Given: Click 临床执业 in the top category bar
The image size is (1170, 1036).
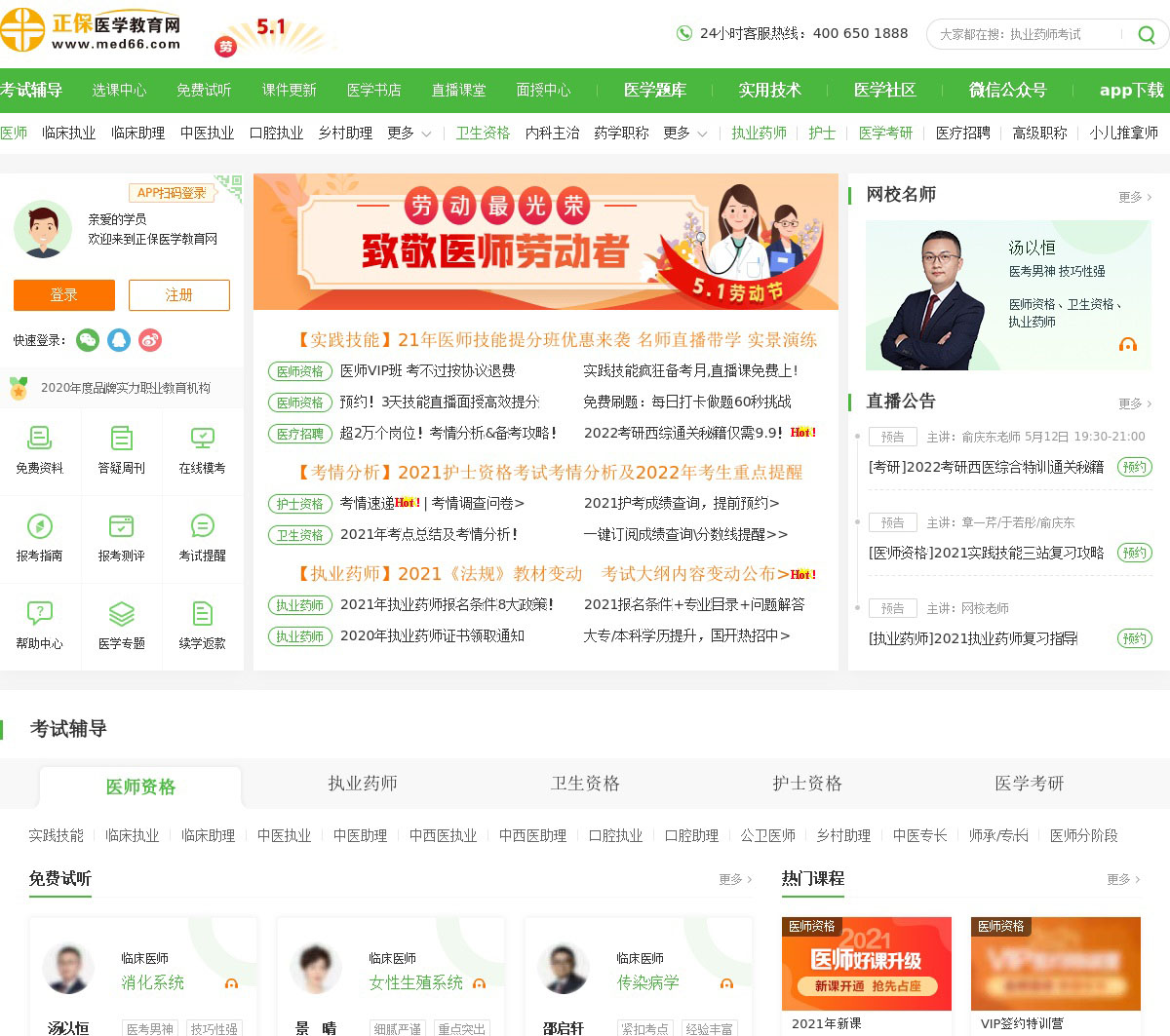Looking at the screenshot, I should coord(68,133).
